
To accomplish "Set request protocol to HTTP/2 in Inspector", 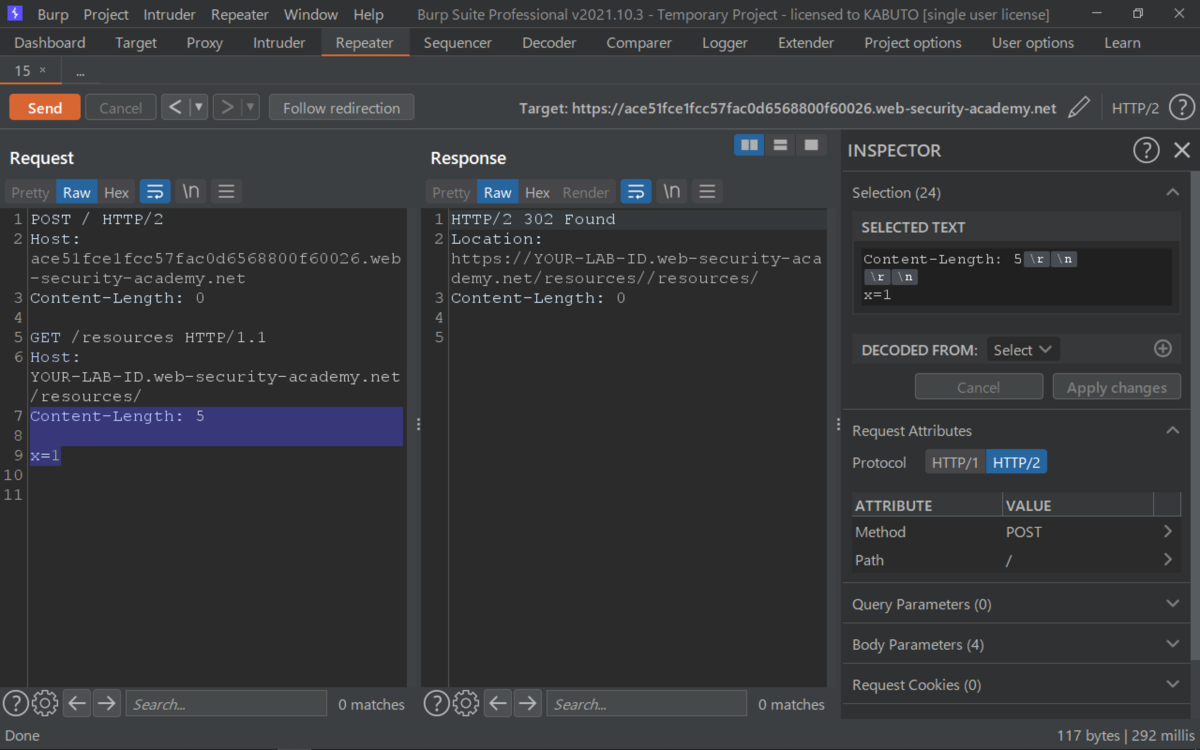I will click(1016, 462).
